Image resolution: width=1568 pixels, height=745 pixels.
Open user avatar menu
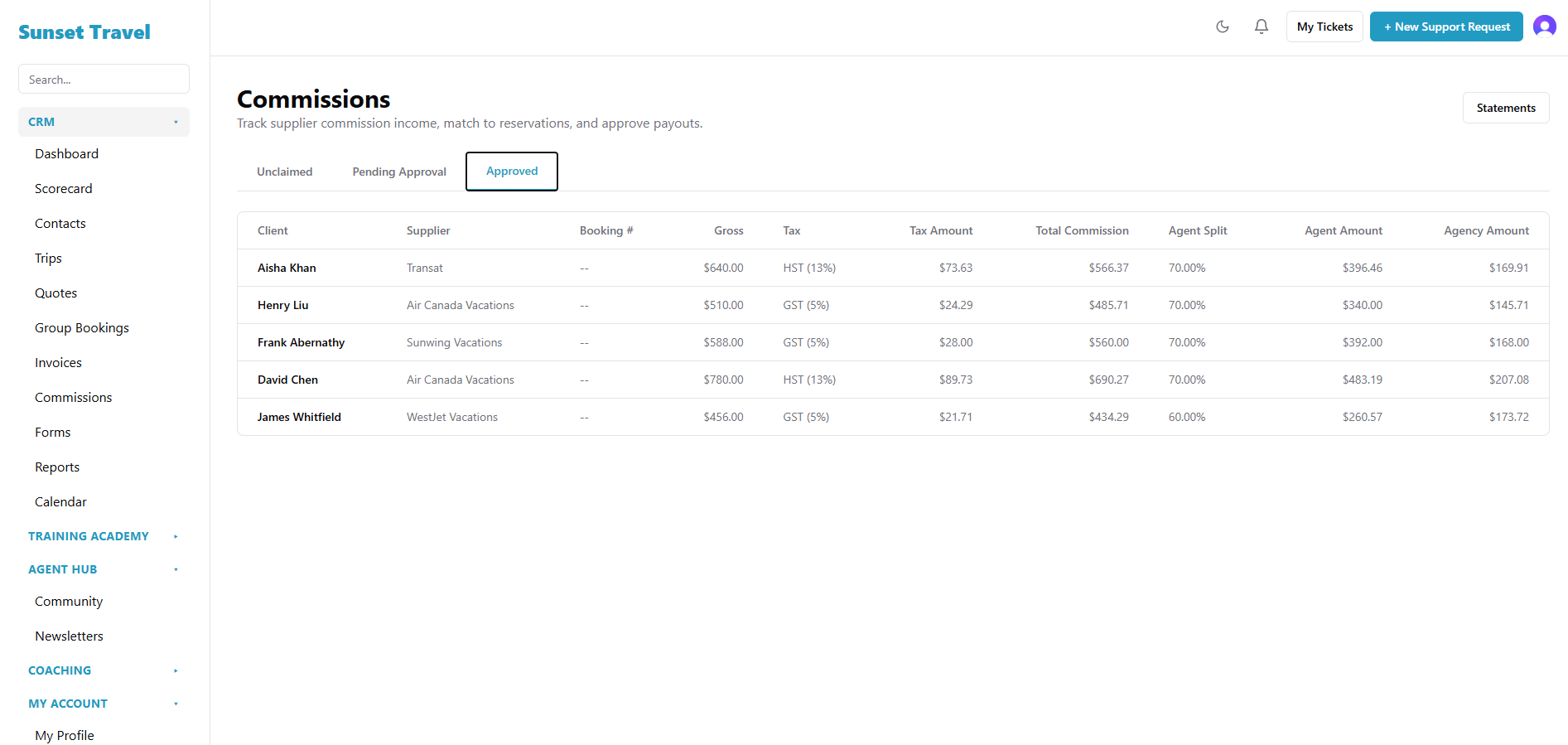click(x=1545, y=27)
